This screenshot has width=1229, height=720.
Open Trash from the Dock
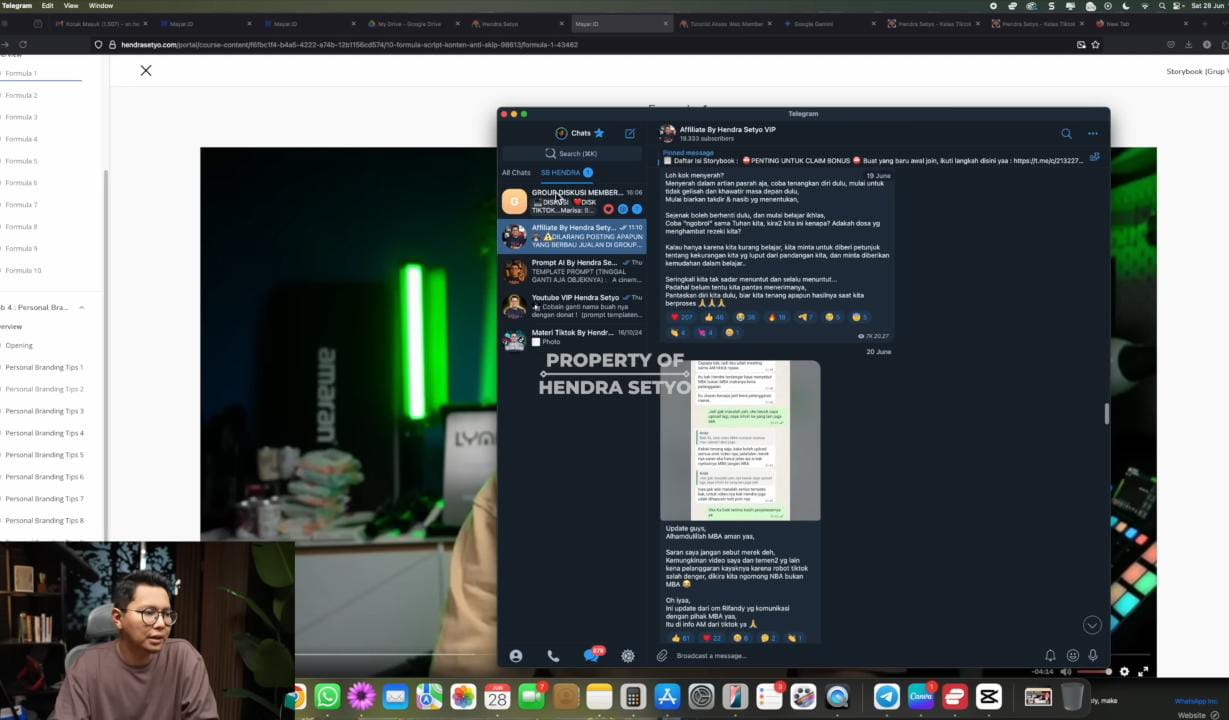click(1072, 696)
